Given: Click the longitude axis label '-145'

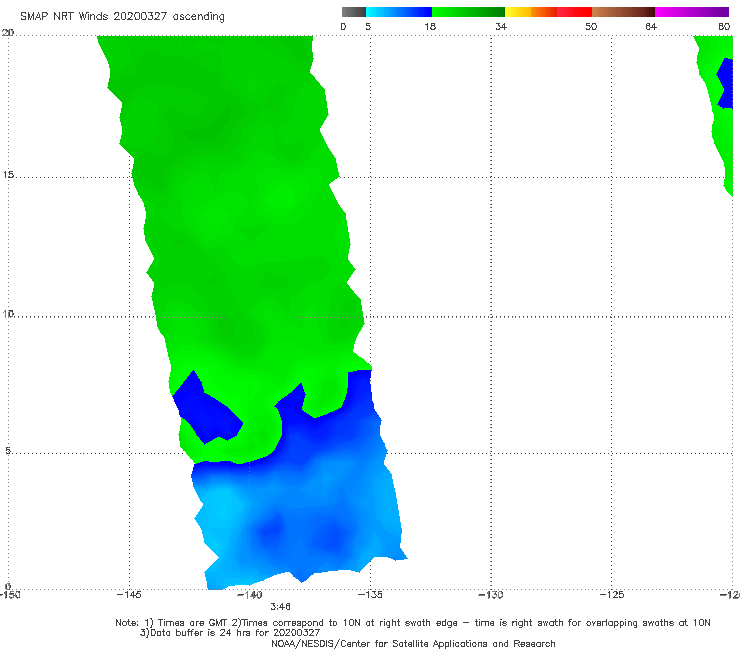Looking at the screenshot, I should point(129,594).
